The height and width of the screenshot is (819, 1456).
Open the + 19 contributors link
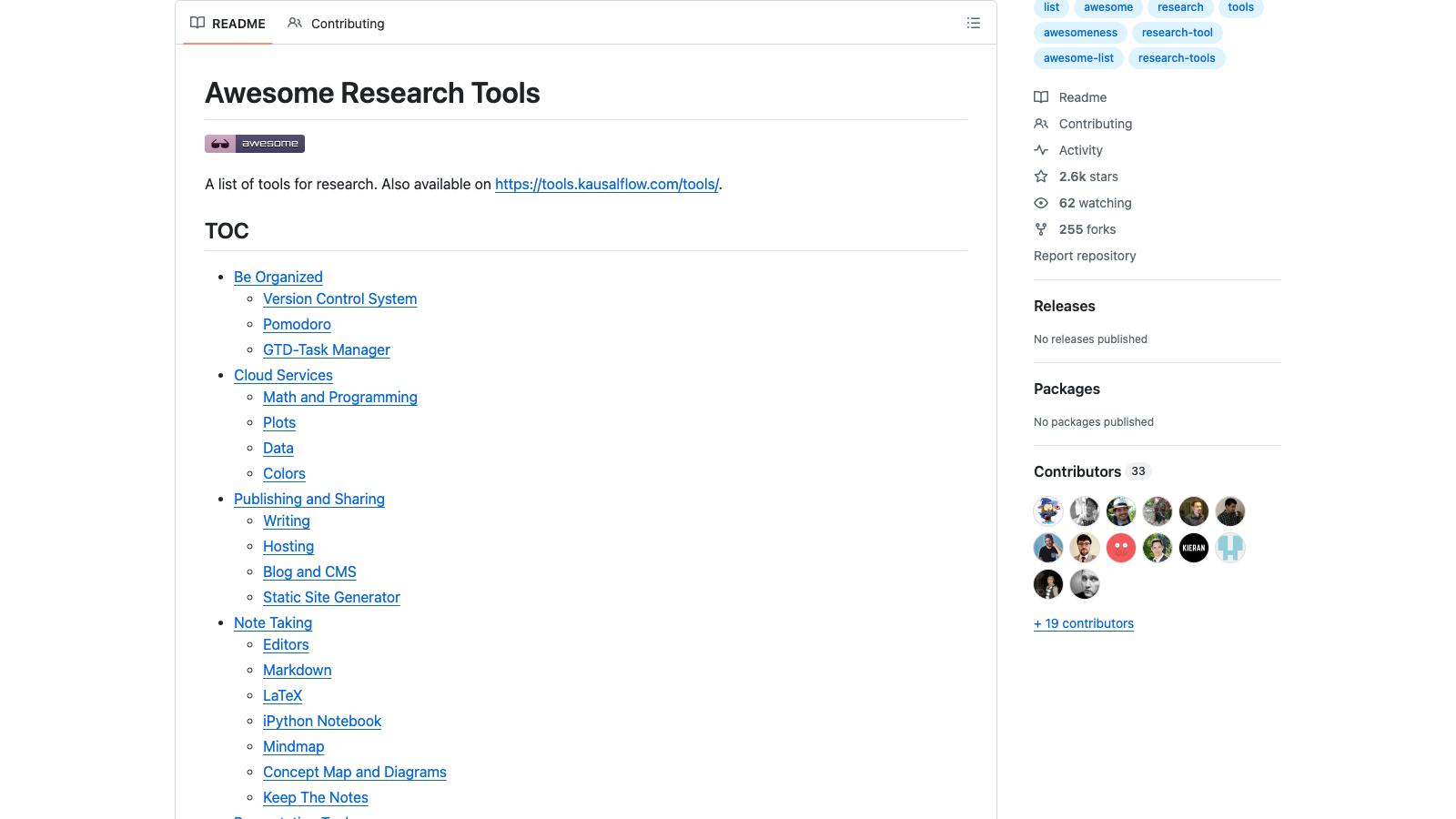point(1084,623)
